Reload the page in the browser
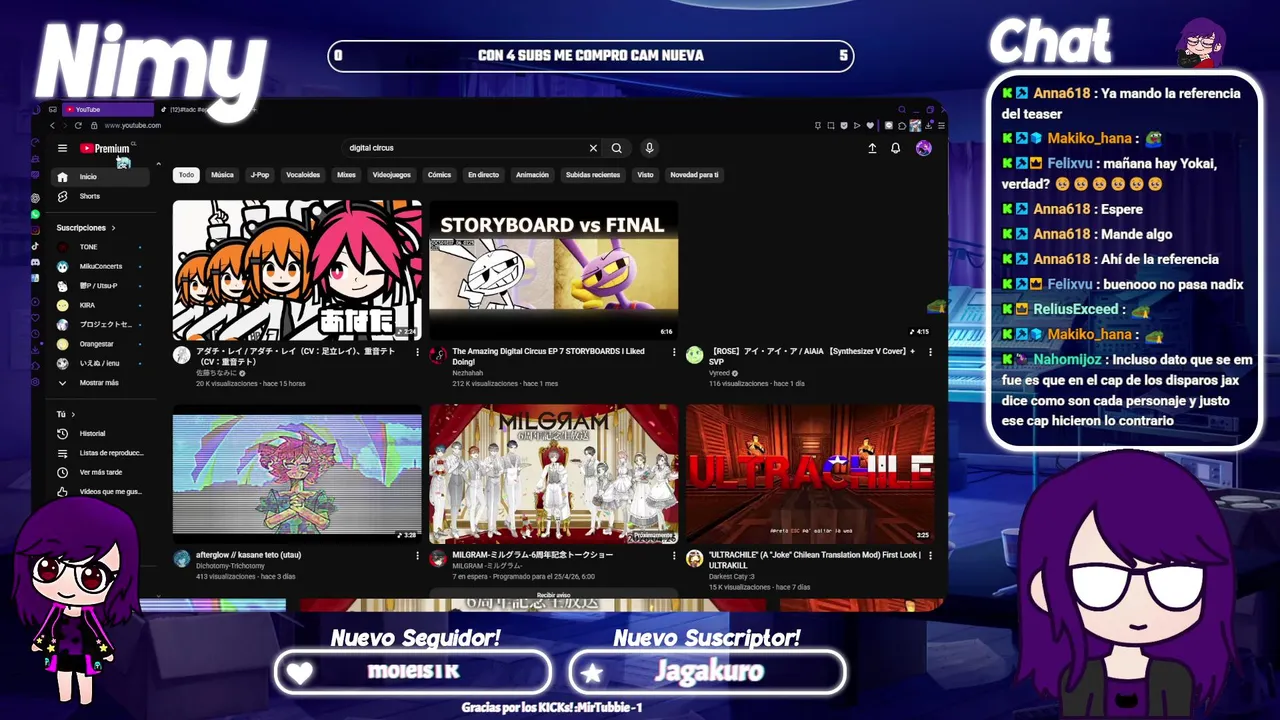The width and height of the screenshot is (1280, 720). pyautogui.click(x=78, y=125)
